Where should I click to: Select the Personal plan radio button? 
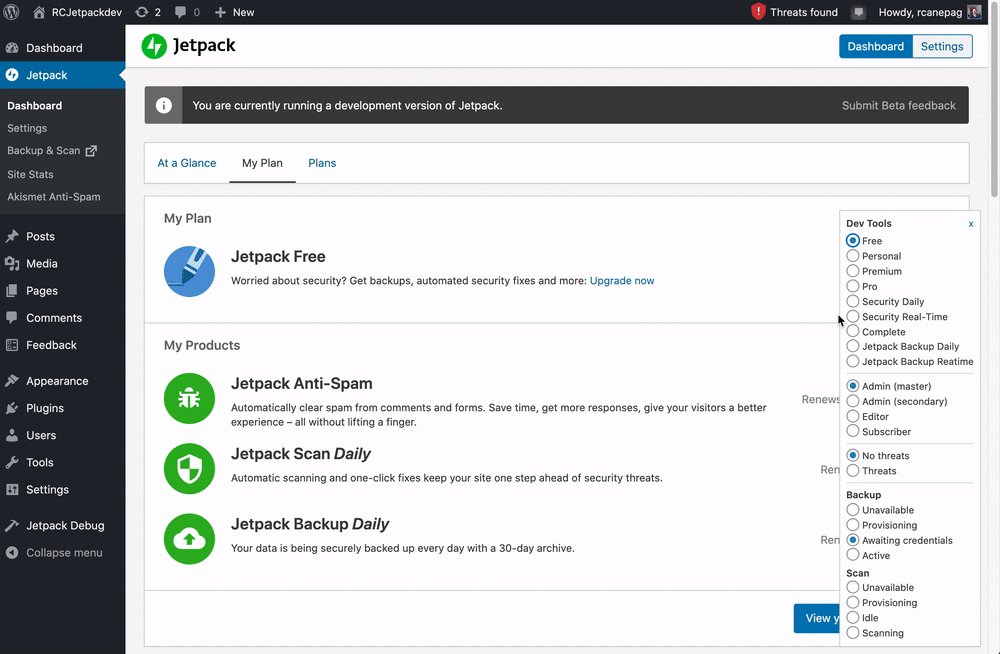tap(853, 256)
